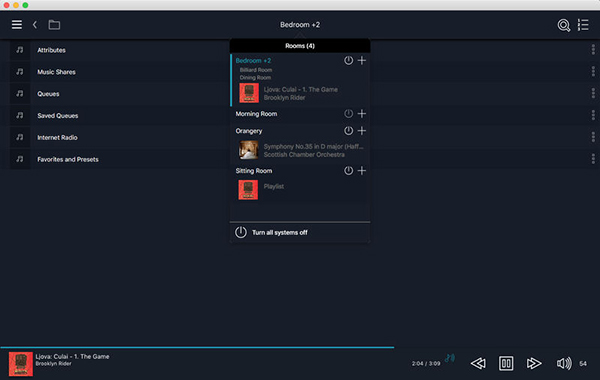Show the play queue list icon
The image size is (600, 380).
click(583, 25)
